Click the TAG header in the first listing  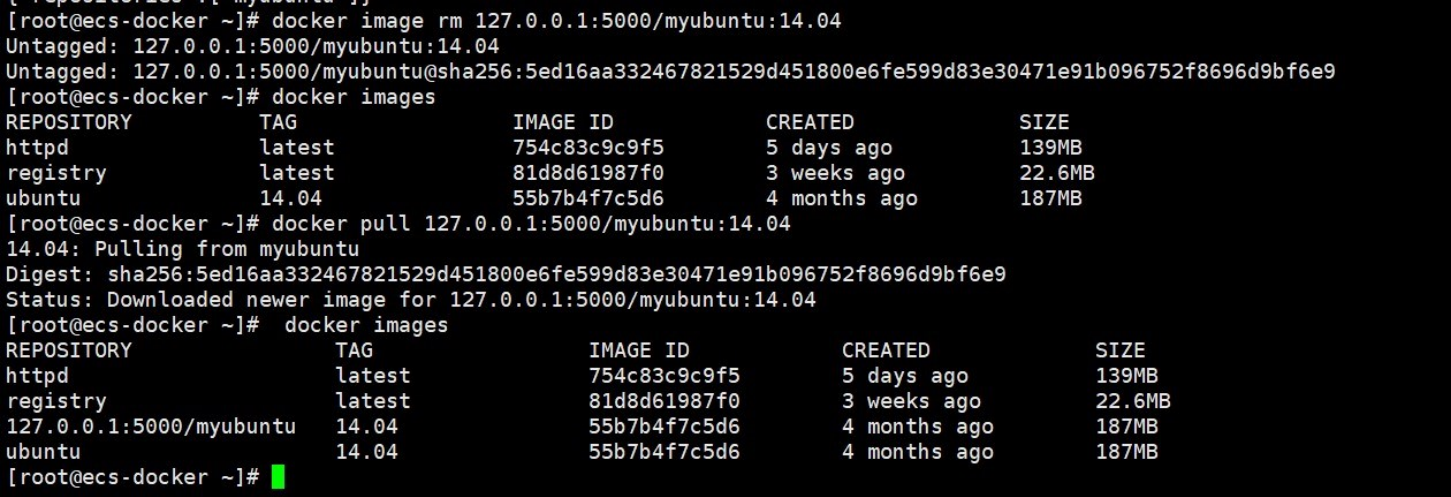coord(278,122)
